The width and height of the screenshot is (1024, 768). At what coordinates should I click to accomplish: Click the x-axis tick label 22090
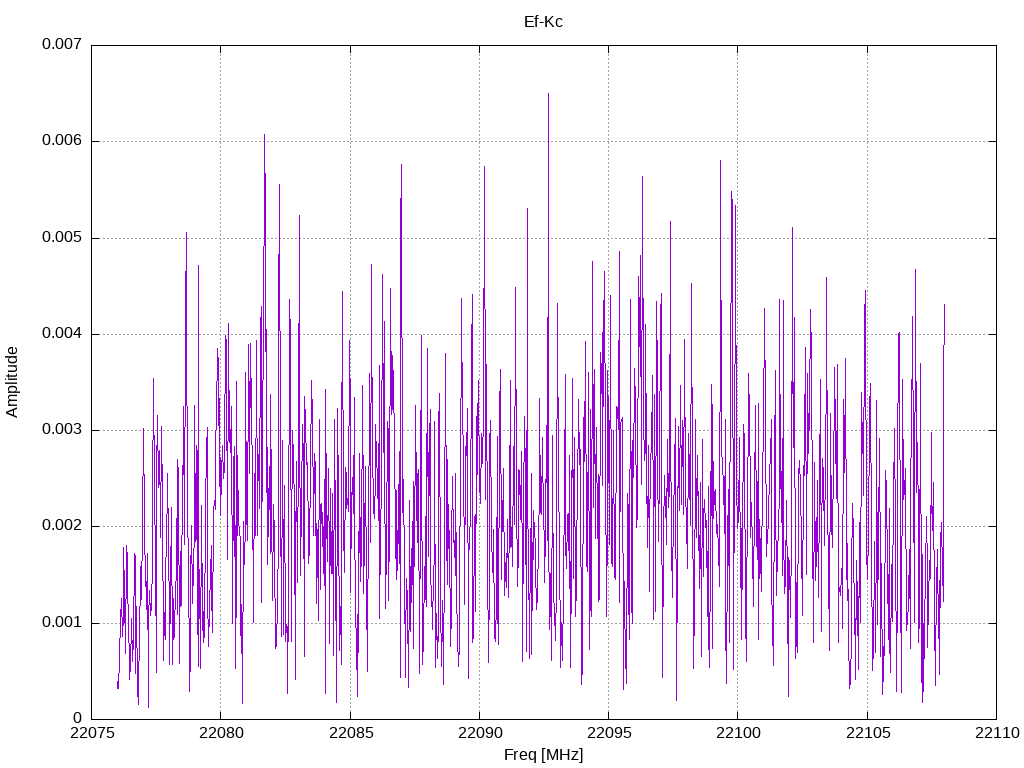point(479,733)
